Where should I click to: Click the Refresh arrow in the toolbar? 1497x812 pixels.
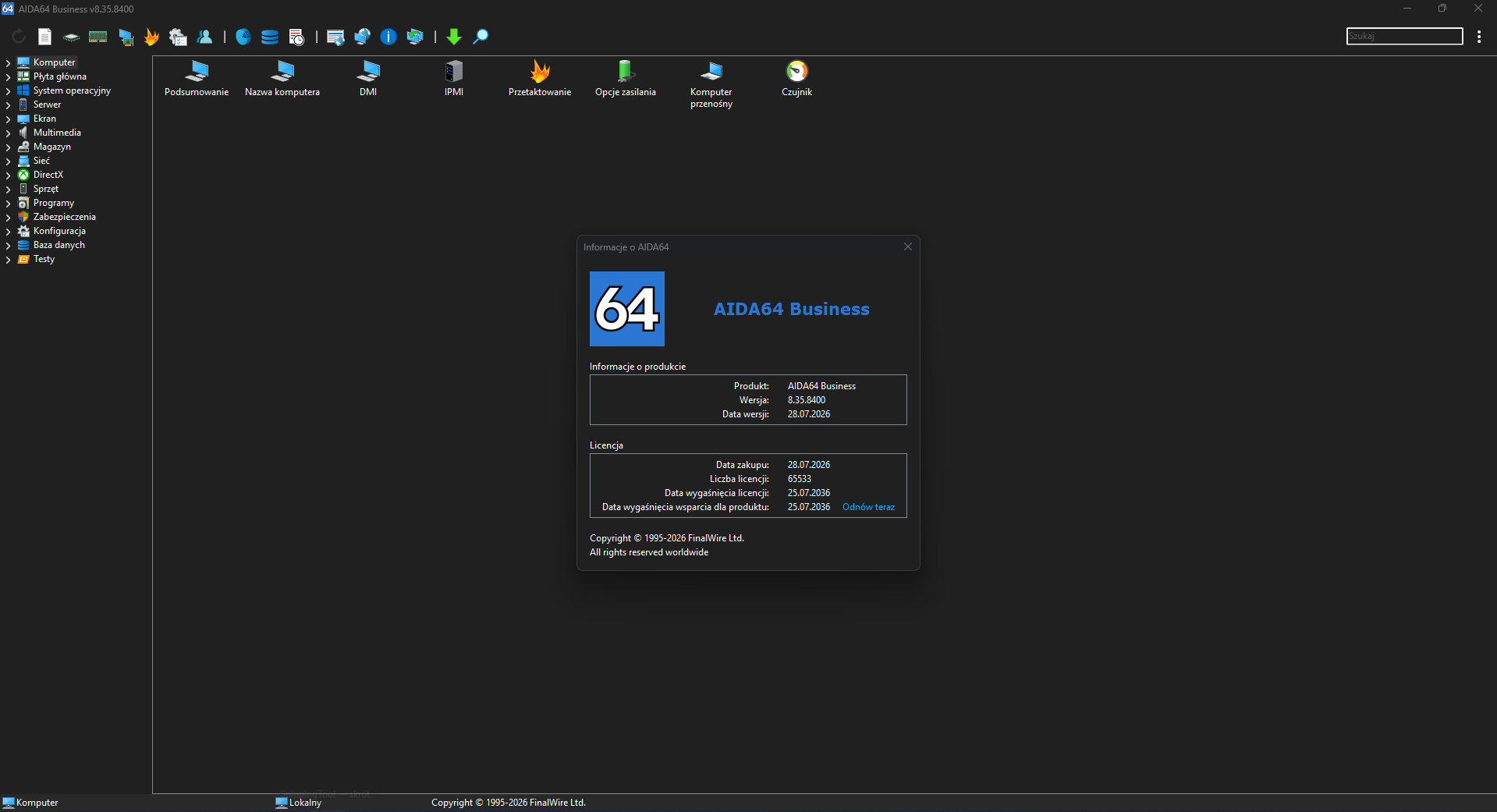click(19, 37)
